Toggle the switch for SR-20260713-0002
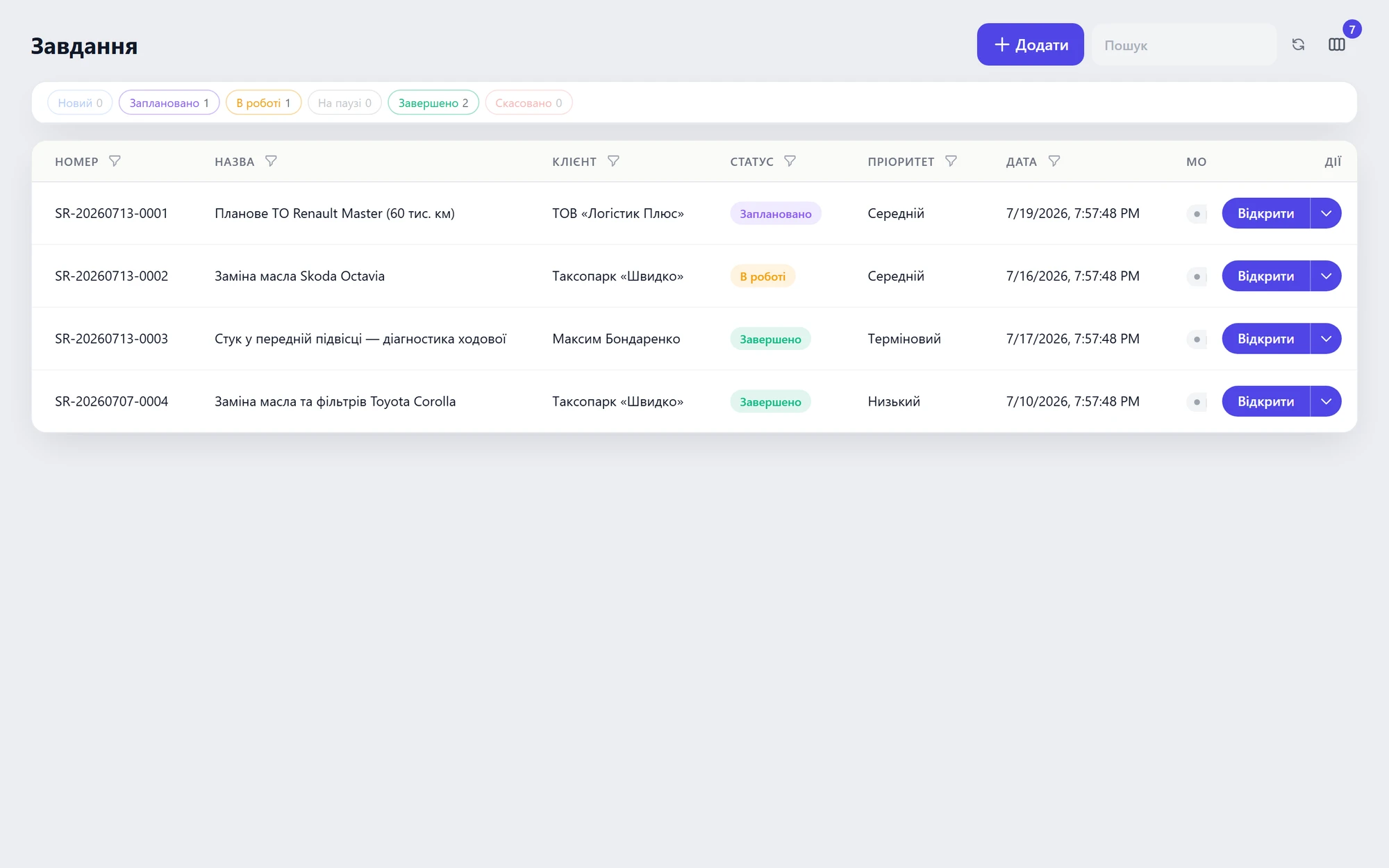The width and height of the screenshot is (1389, 868). click(x=1197, y=276)
